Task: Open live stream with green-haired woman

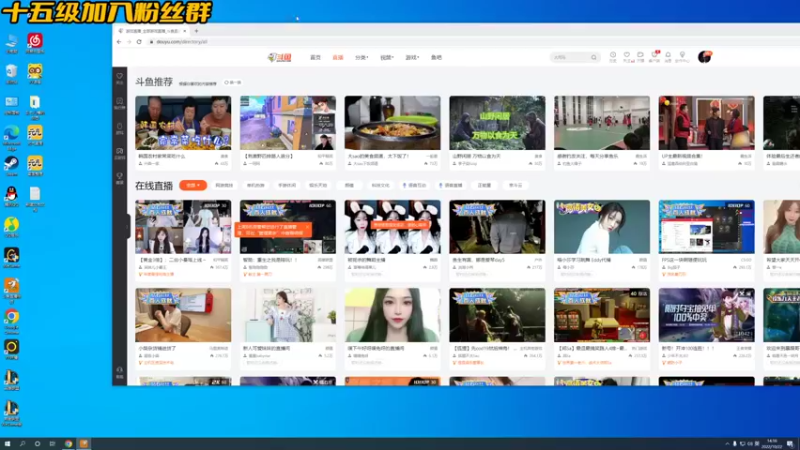Action: (392, 315)
